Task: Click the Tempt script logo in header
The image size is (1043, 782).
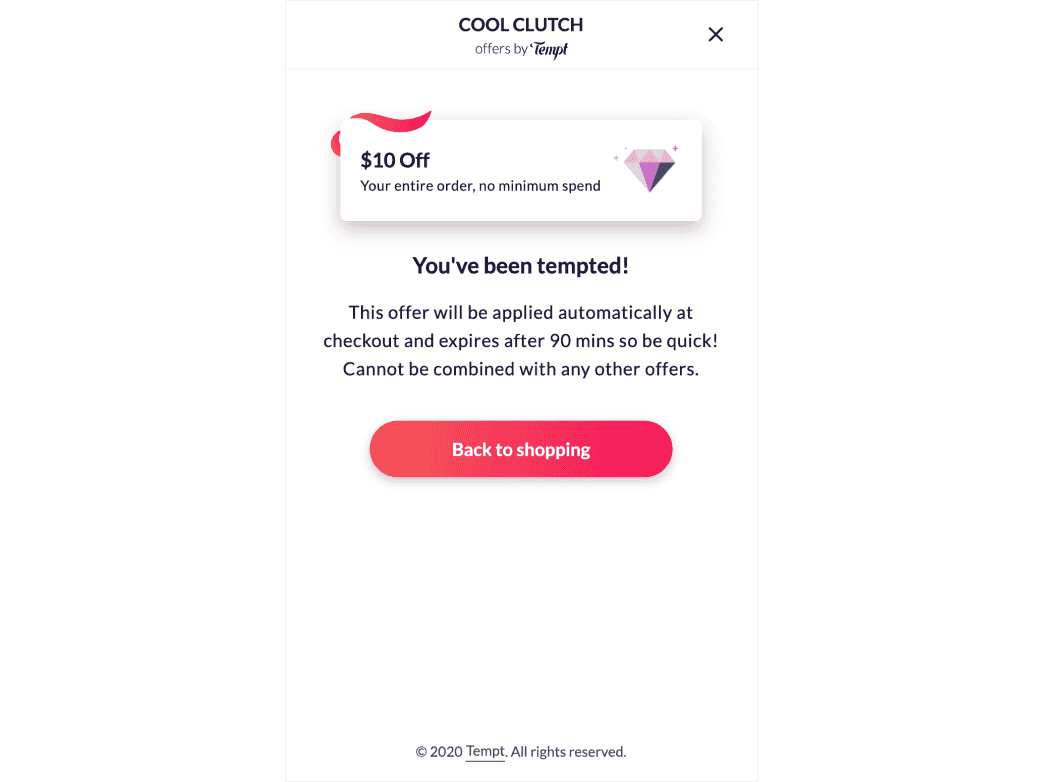Action: (550, 50)
